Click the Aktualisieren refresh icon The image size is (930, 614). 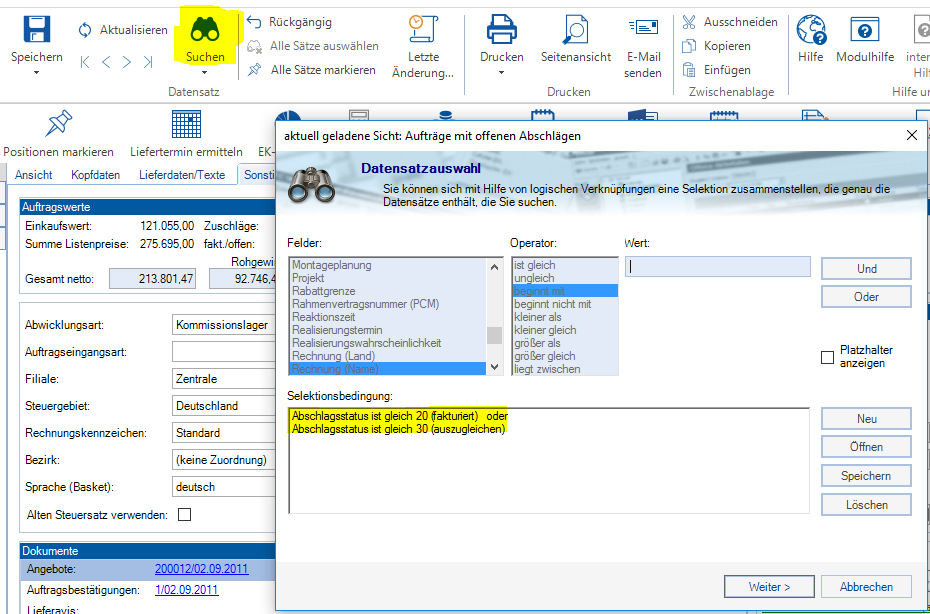point(85,30)
